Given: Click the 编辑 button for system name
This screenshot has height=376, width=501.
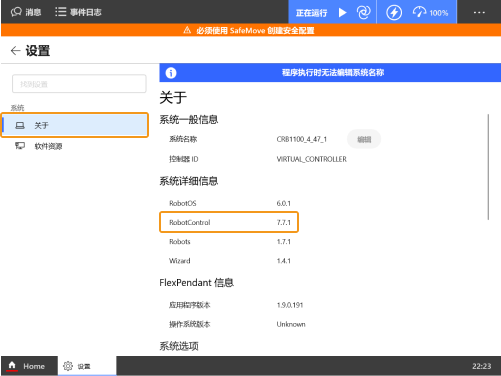Looking at the screenshot, I should pyautogui.click(x=364, y=139).
